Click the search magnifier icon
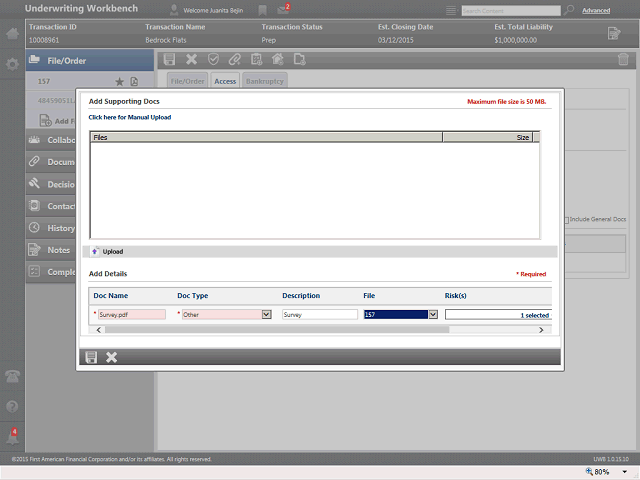The height and width of the screenshot is (480, 640). [x=569, y=10]
